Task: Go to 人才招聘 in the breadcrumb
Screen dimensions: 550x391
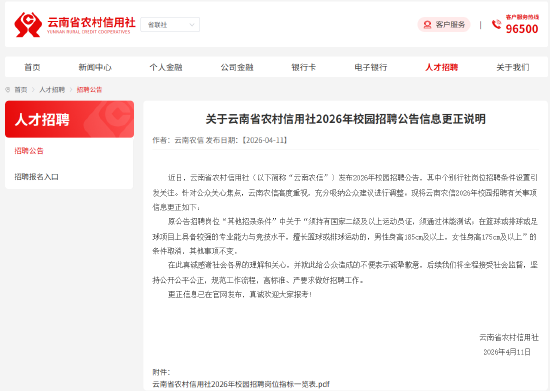Action: [x=52, y=90]
